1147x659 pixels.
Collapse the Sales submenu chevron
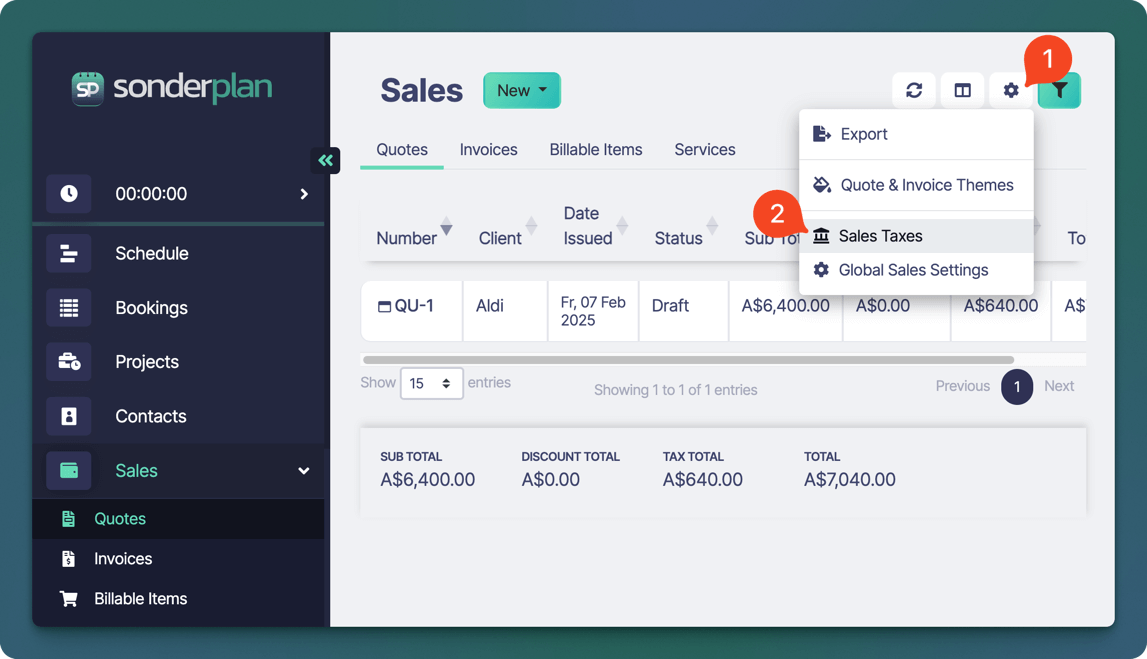coord(304,470)
